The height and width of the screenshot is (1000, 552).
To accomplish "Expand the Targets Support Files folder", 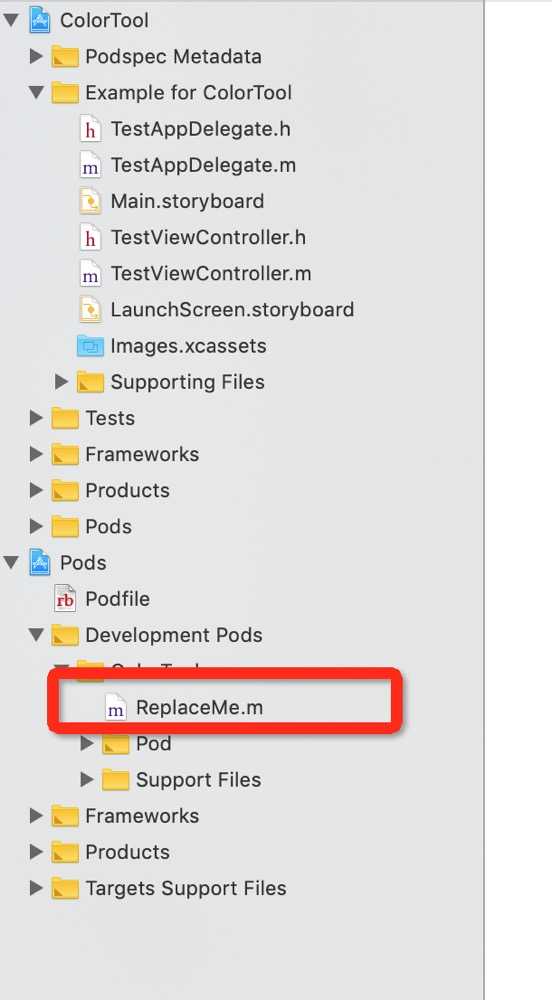I will (36, 888).
